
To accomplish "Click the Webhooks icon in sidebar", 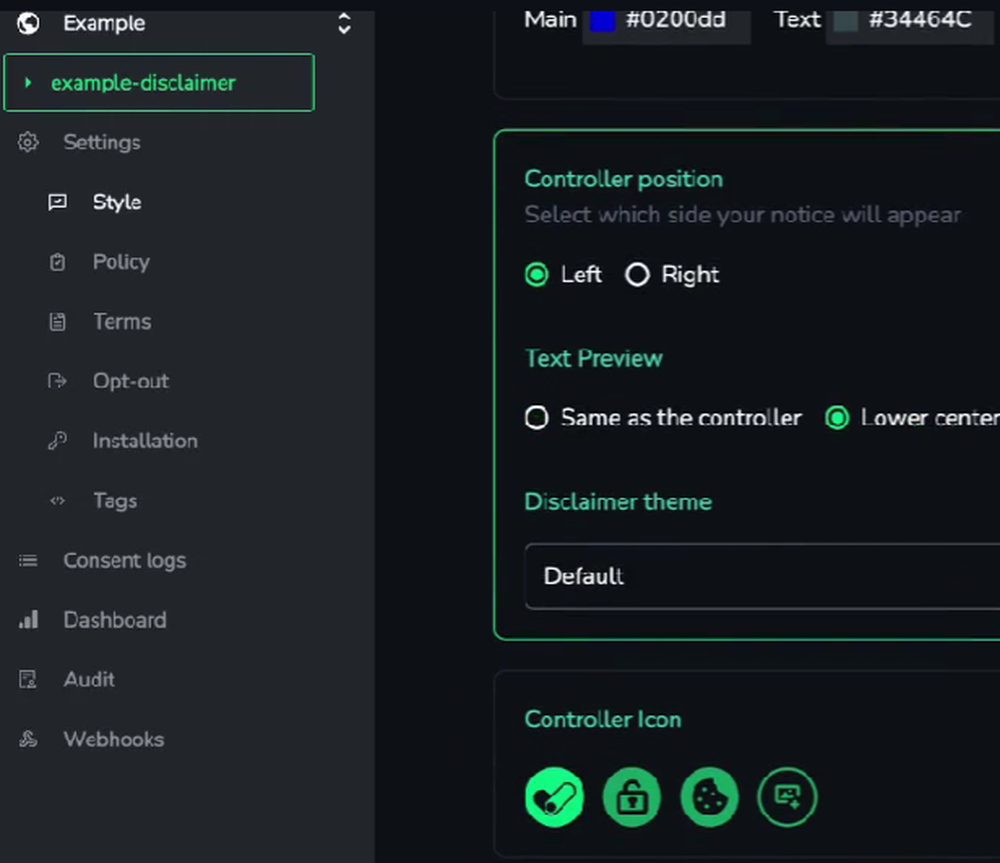I will (29, 739).
